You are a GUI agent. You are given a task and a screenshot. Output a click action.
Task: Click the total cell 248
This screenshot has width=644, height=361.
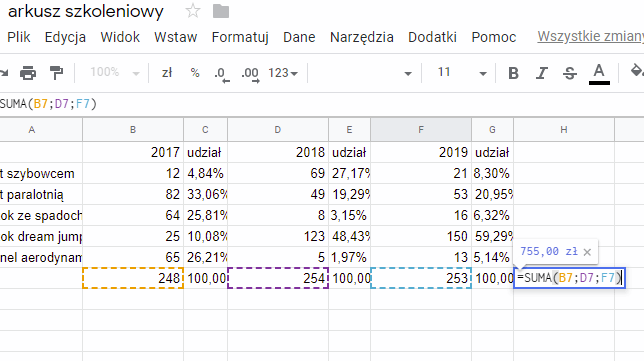coord(133,278)
